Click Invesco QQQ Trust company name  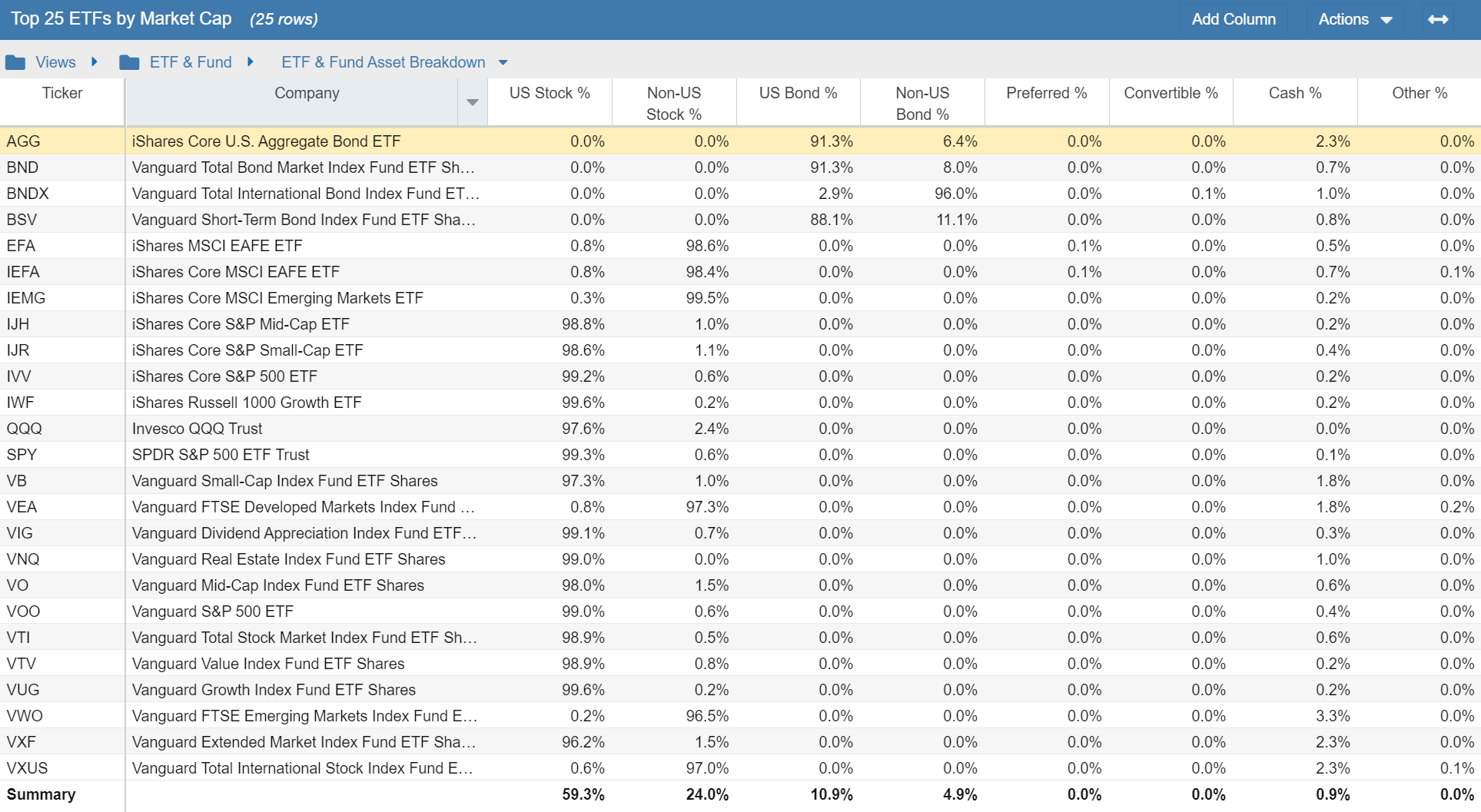click(x=197, y=429)
